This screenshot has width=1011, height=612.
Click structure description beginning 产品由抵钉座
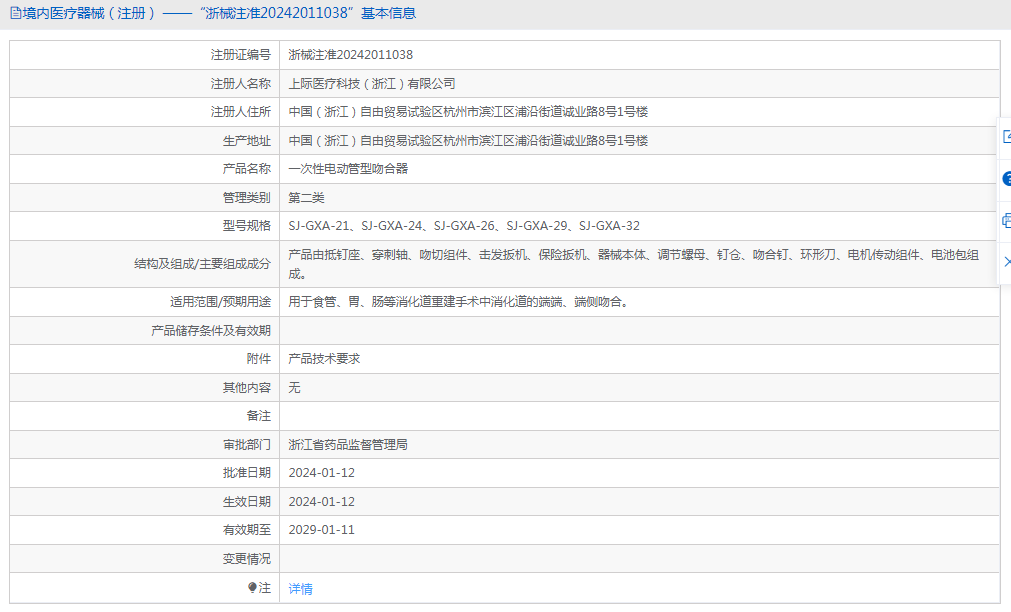click(x=634, y=264)
